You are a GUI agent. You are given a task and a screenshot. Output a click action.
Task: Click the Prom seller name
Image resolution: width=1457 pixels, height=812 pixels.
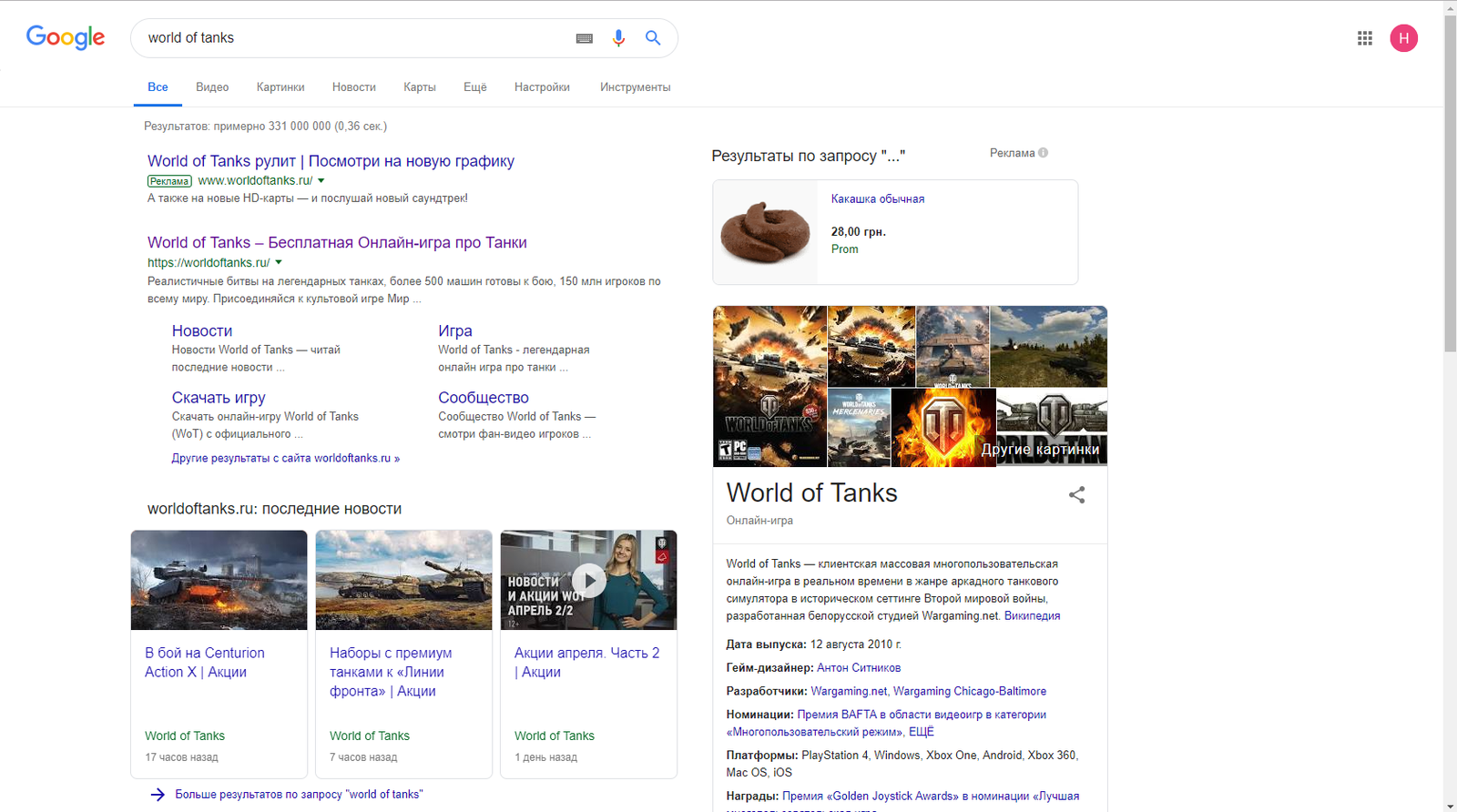tap(844, 249)
